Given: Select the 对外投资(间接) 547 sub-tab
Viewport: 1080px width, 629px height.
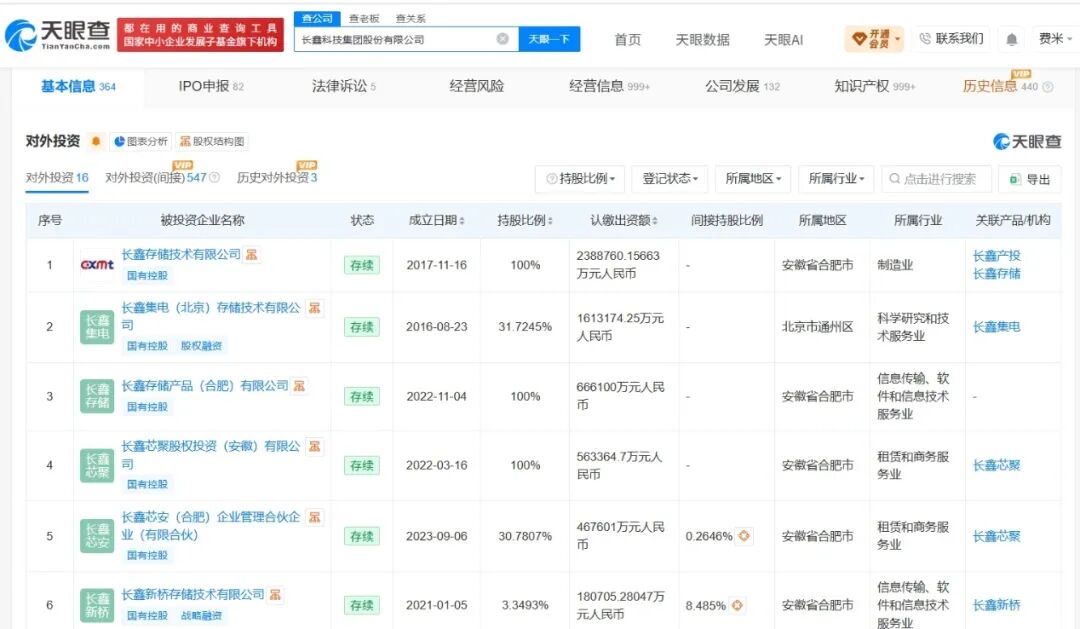Looking at the screenshot, I should pos(156,178).
